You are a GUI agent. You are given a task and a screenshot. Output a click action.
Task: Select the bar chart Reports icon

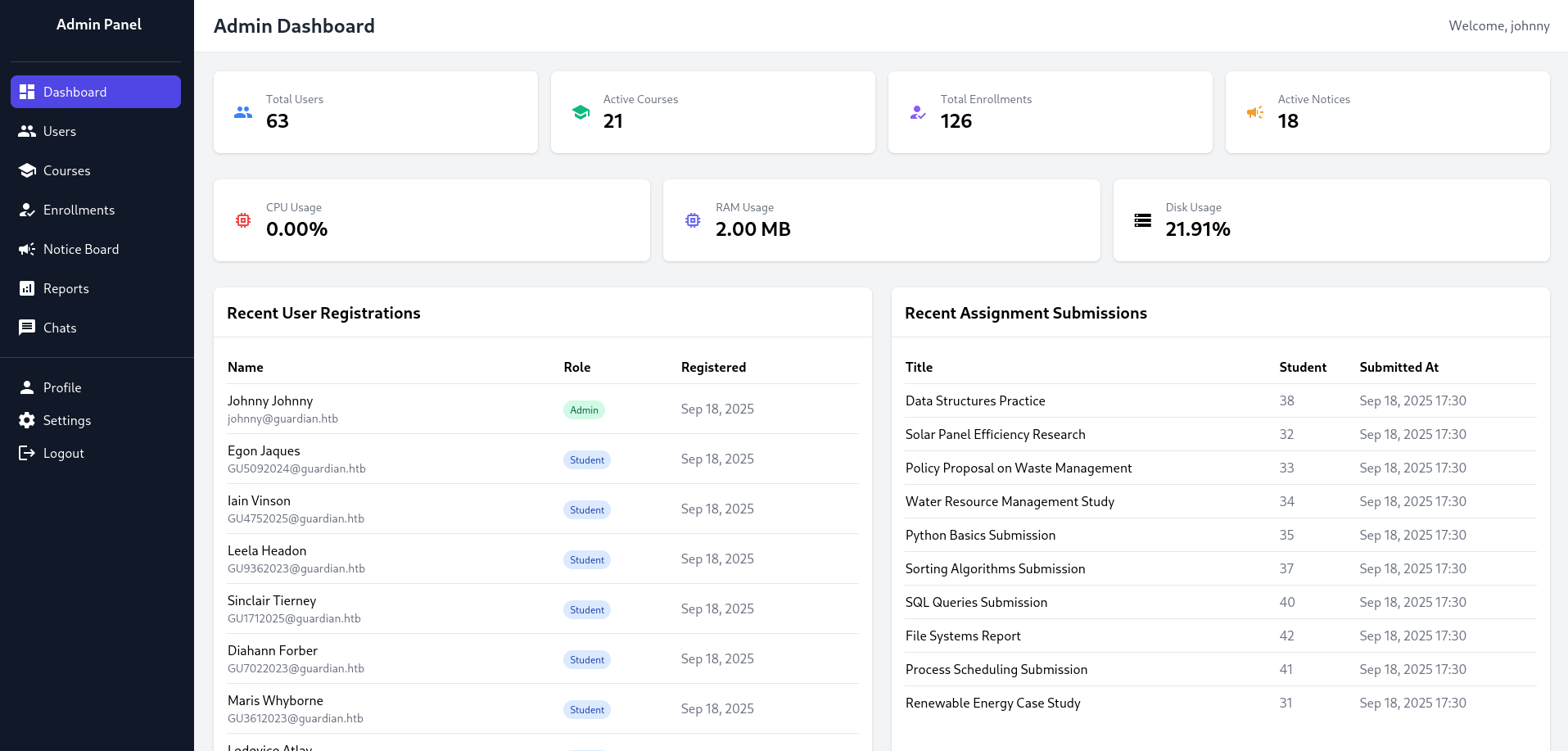coord(26,288)
